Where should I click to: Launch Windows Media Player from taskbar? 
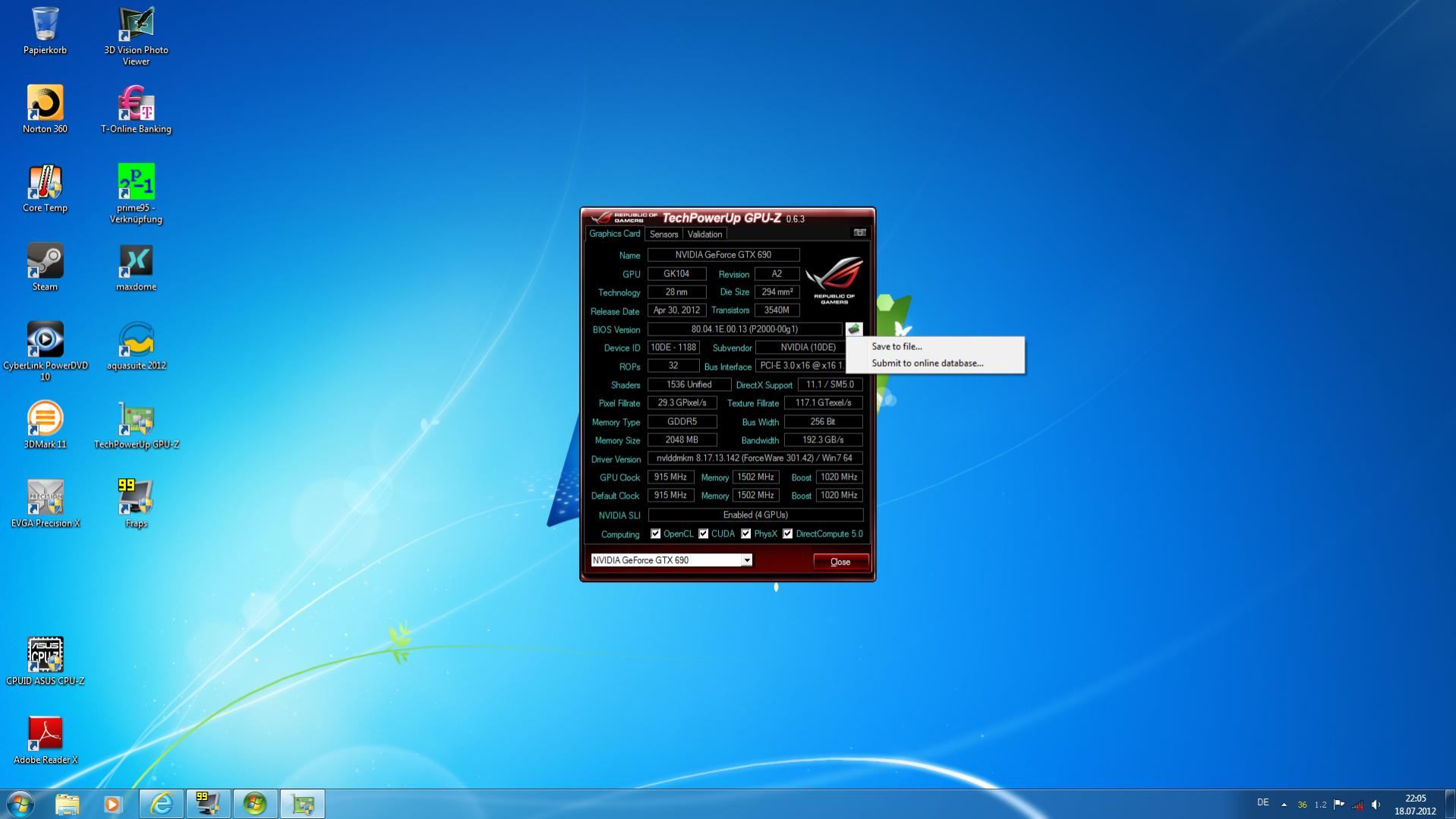(x=113, y=804)
